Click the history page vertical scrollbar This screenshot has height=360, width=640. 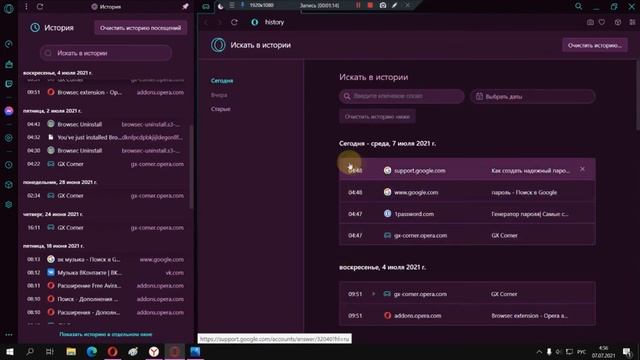(x=638, y=96)
